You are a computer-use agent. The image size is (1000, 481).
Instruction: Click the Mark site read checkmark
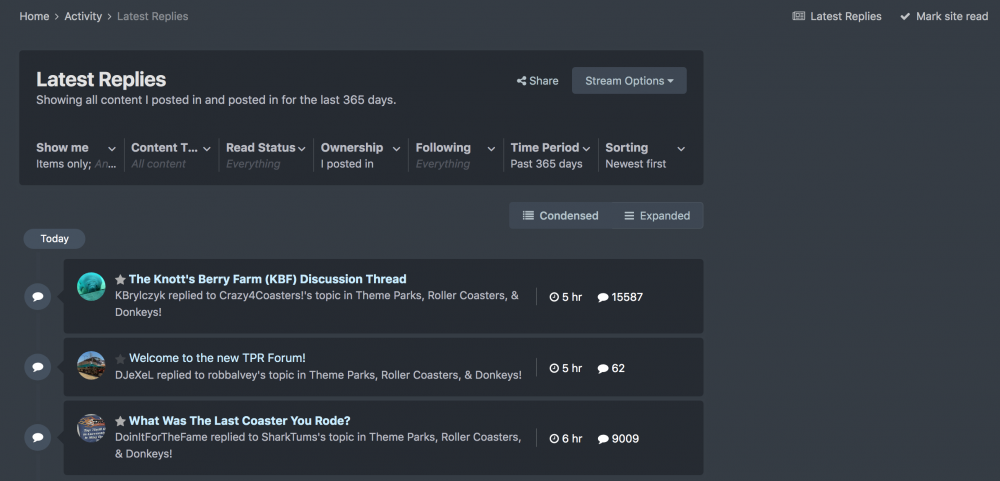tap(905, 16)
